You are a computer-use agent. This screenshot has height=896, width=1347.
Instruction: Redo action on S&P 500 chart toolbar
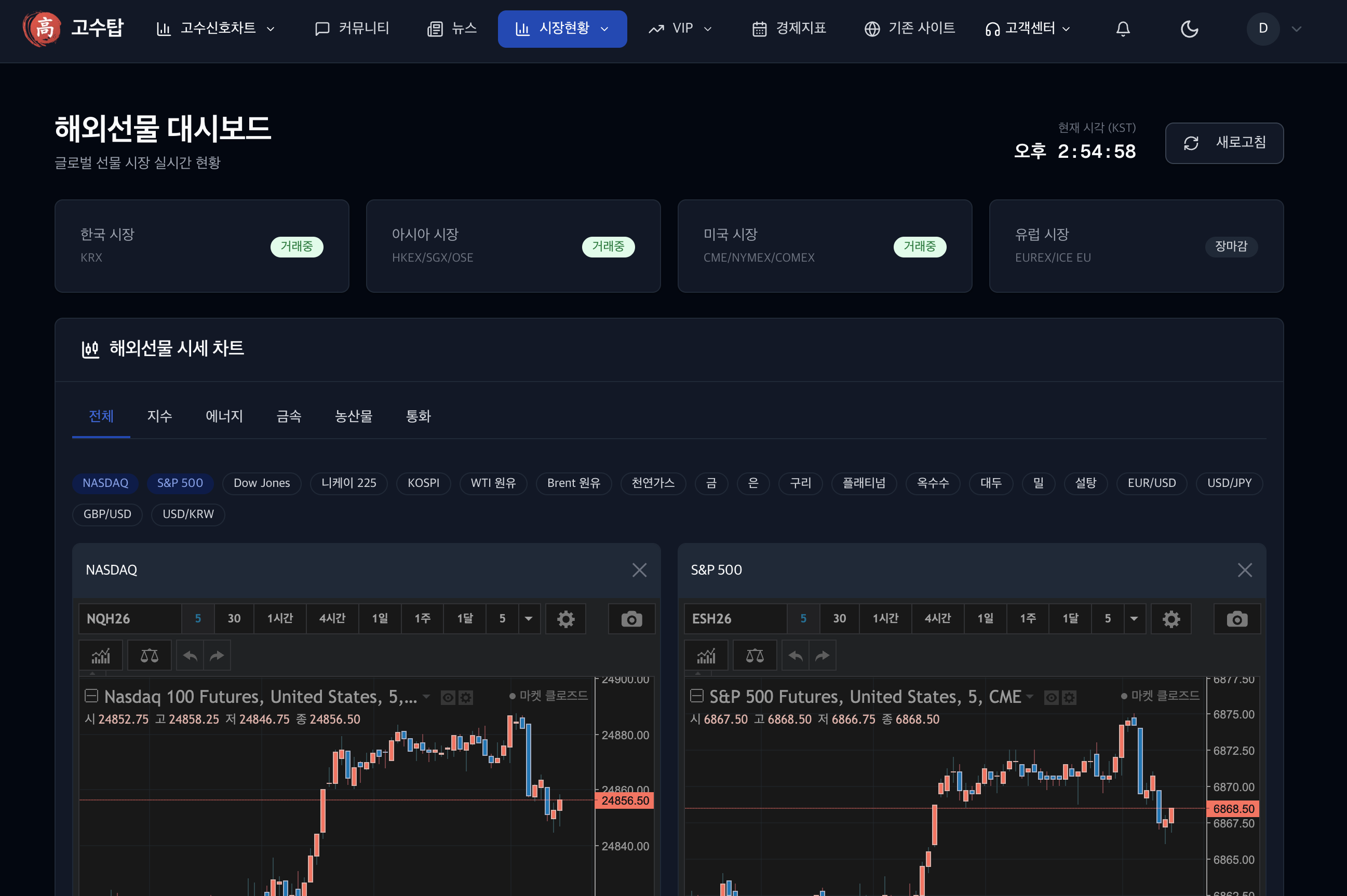pyautogui.click(x=822, y=656)
